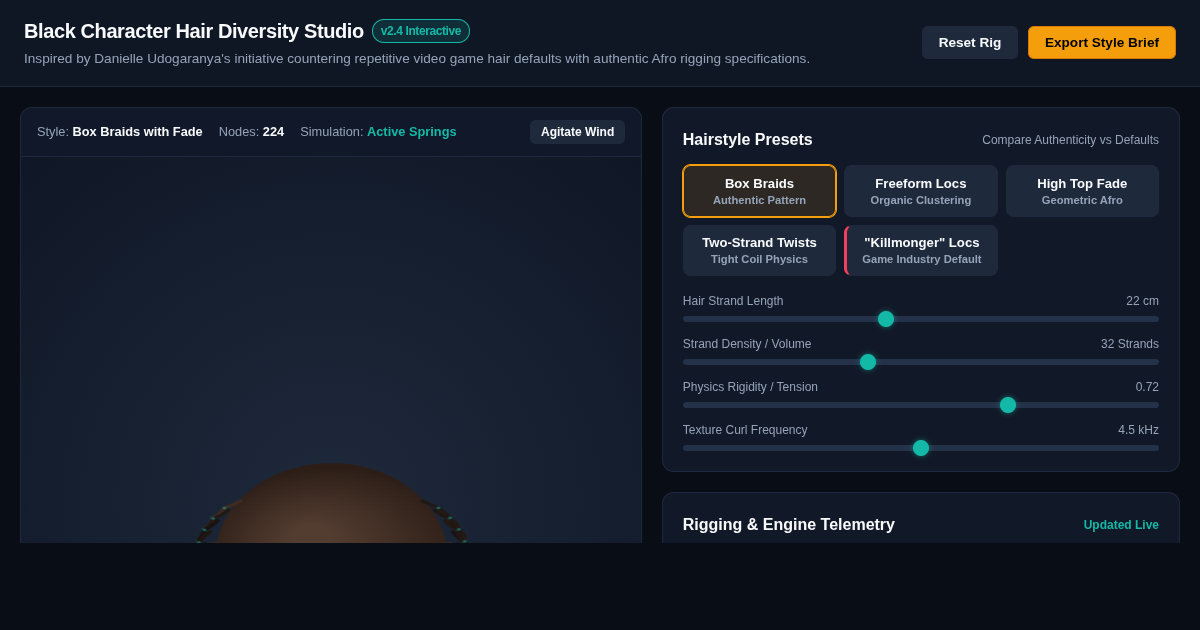Click the nodes count "224"
The height and width of the screenshot is (630, 1200).
pyautogui.click(x=273, y=132)
